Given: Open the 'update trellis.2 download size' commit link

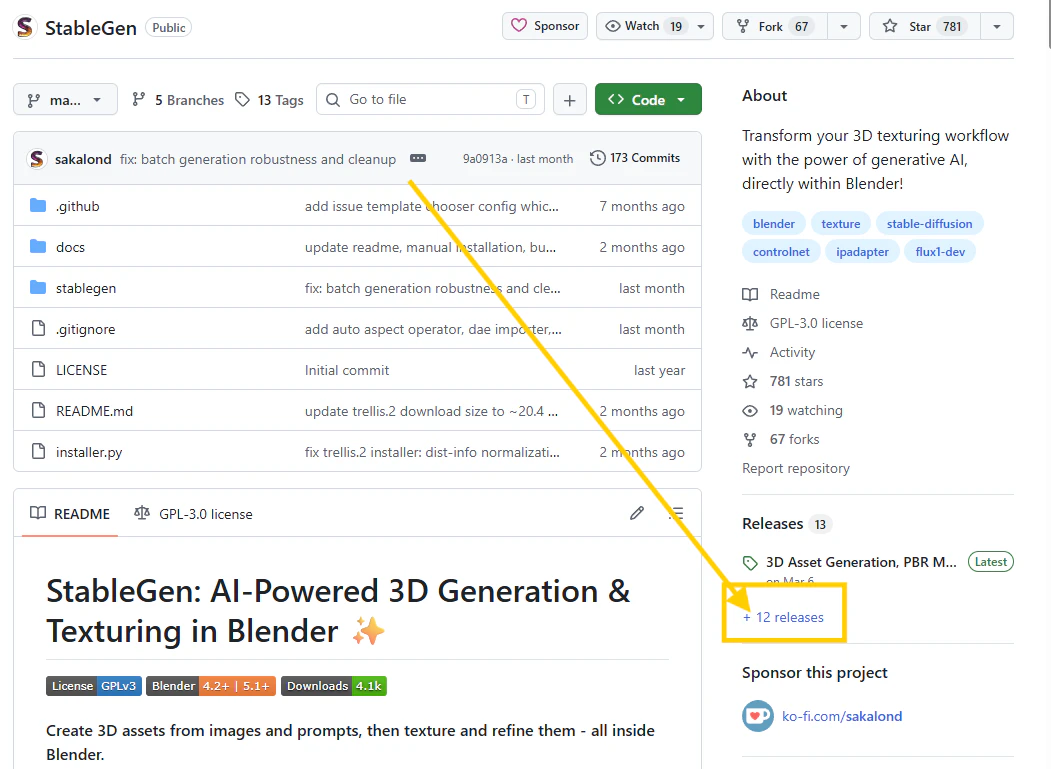Looking at the screenshot, I should 431,411.
